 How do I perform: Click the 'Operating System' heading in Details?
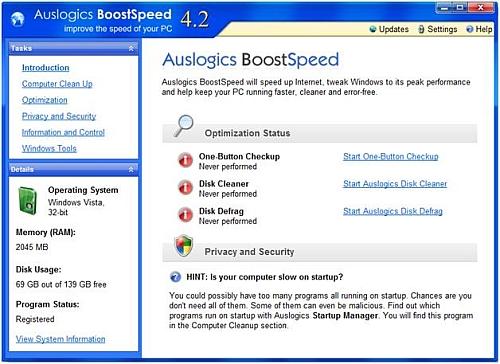(x=83, y=190)
